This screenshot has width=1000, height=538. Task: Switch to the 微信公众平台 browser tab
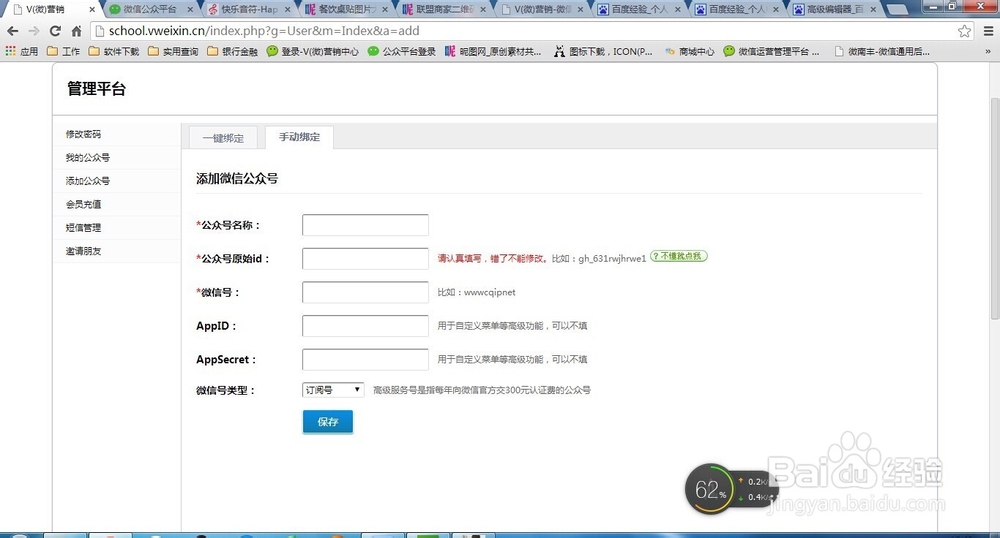tap(150, 9)
